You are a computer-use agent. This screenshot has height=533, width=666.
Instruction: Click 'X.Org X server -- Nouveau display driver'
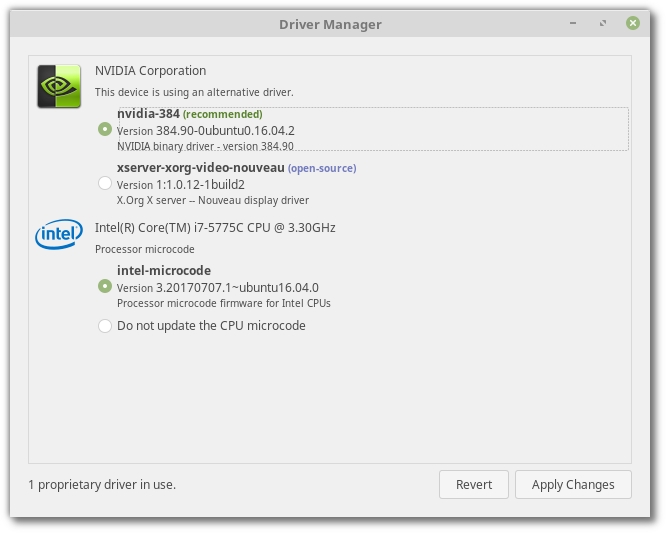click(213, 200)
